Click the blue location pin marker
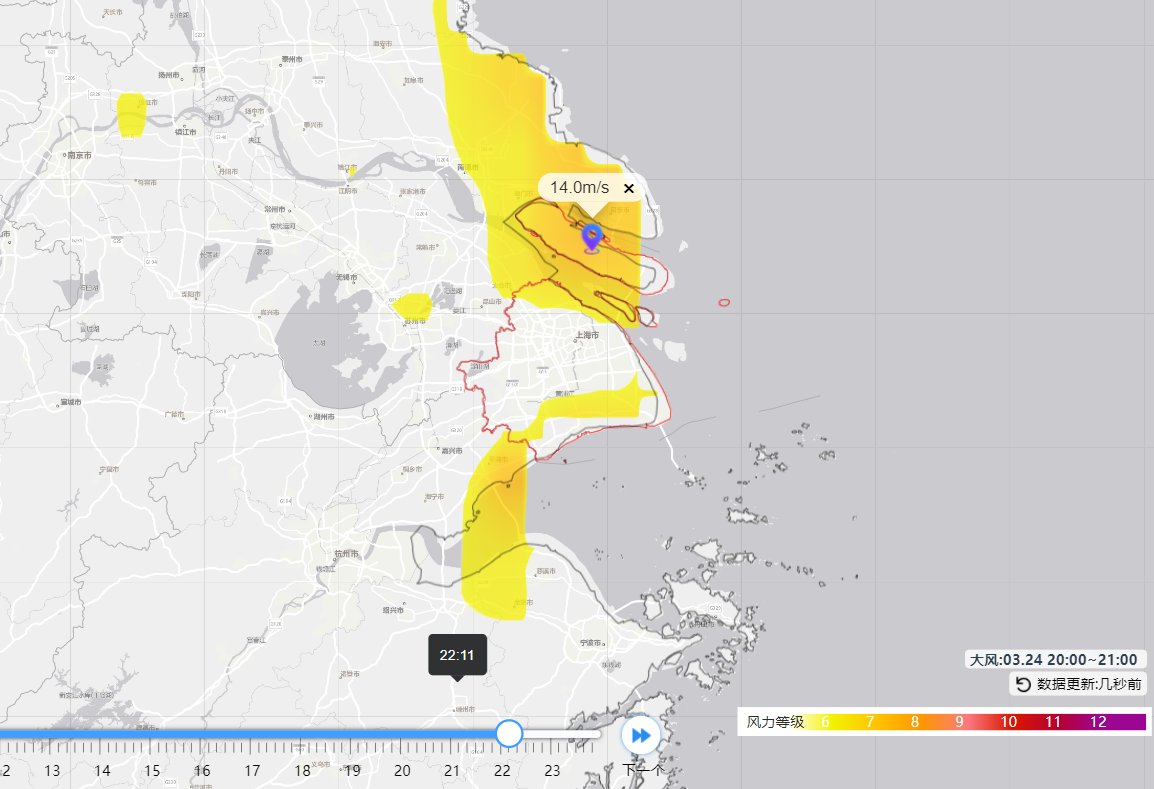Screen dimensions: 1154x789 coord(592,238)
